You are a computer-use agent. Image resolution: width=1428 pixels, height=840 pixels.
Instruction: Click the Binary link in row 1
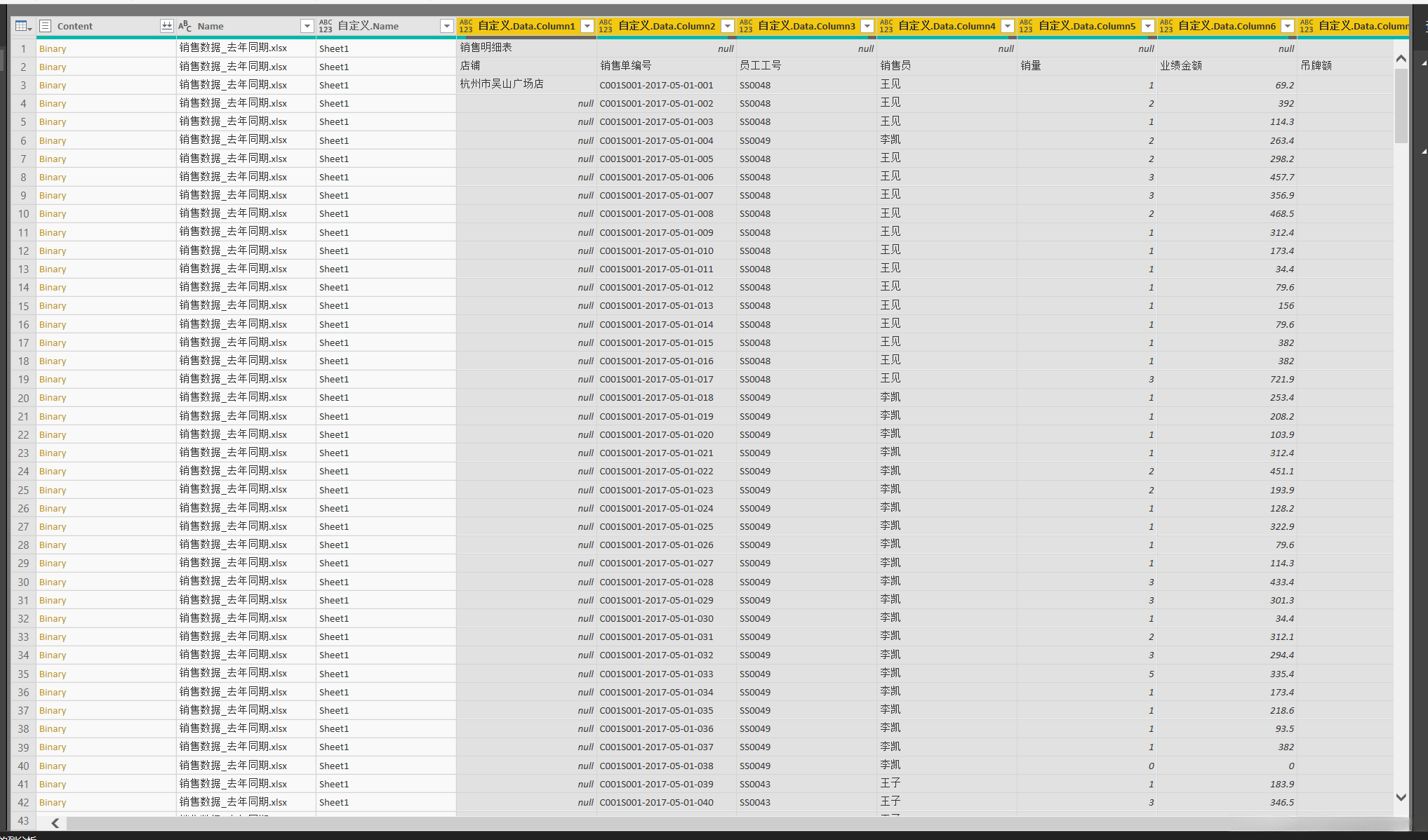pyautogui.click(x=53, y=49)
